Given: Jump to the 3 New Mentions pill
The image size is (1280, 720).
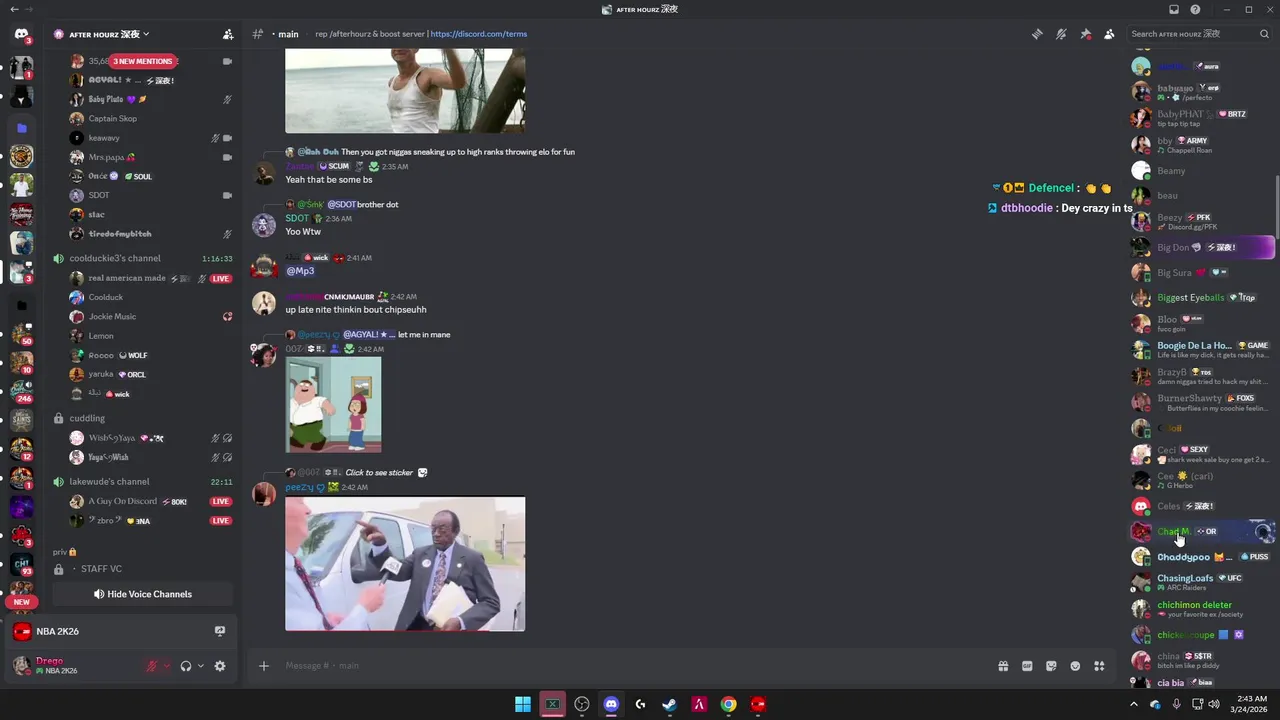Looking at the screenshot, I should (143, 61).
